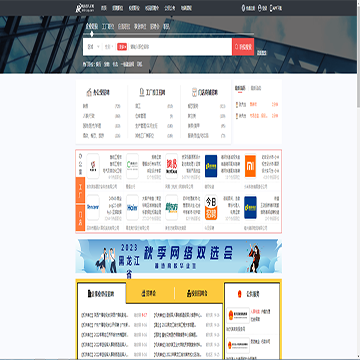Open the 2023 黑龙江省 秋季网络双选会 banner

(x=179, y=256)
